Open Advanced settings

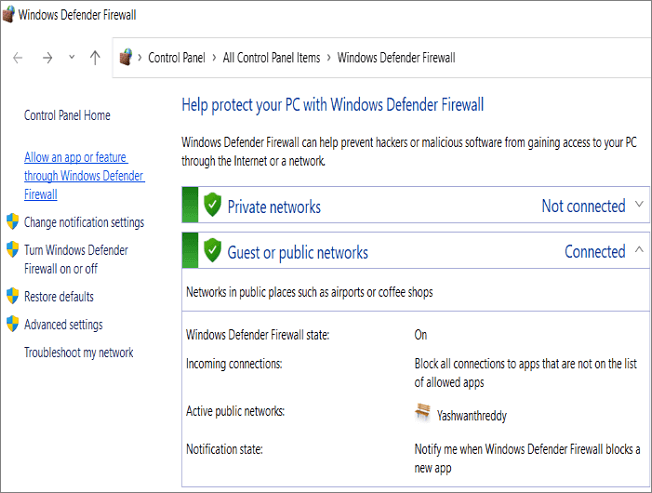pyautogui.click(x=63, y=325)
